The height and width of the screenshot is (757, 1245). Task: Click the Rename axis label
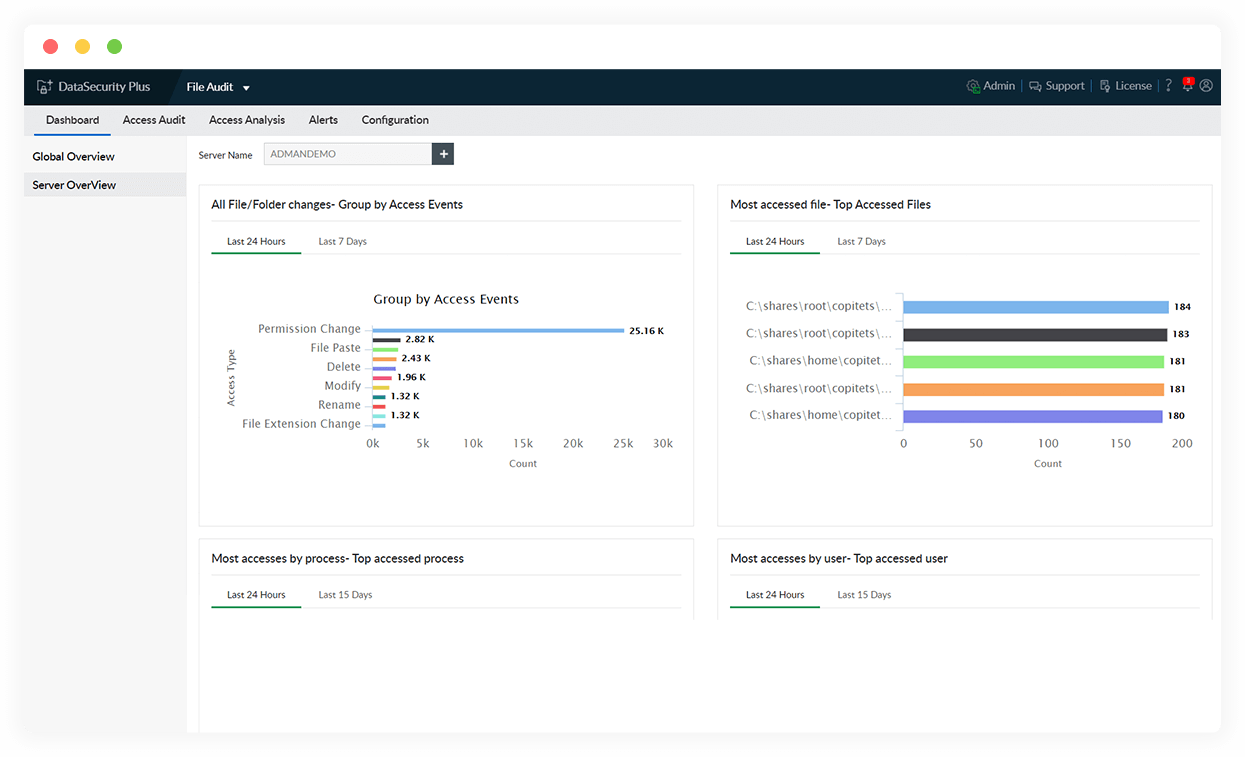click(339, 405)
